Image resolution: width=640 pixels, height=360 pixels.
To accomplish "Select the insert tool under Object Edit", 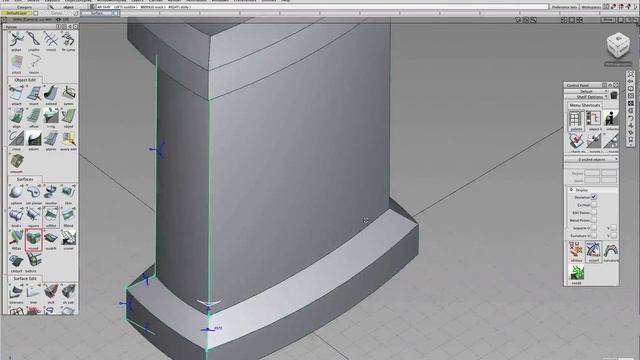I will (x=34, y=95).
